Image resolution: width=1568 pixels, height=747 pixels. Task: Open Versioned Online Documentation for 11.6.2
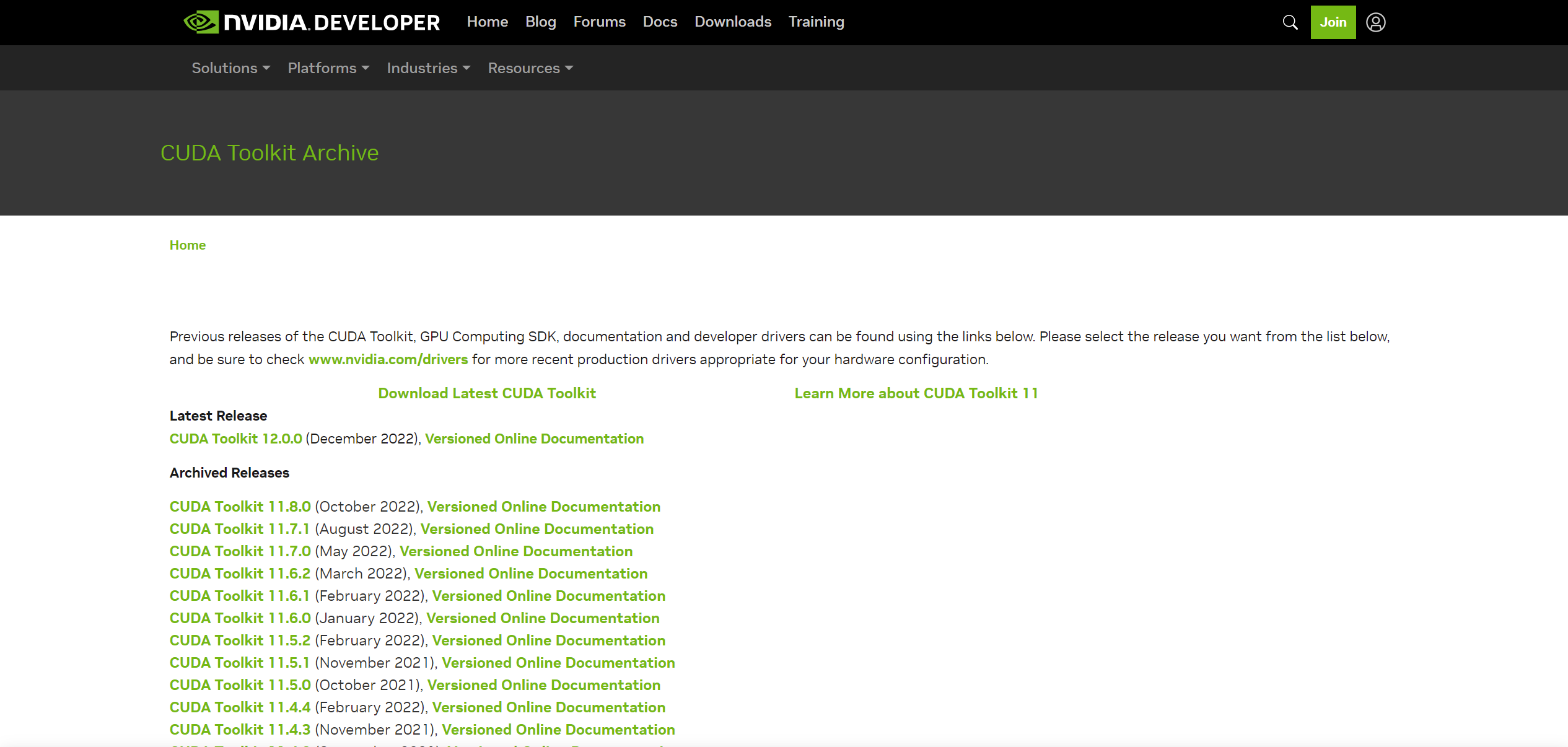coord(531,574)
